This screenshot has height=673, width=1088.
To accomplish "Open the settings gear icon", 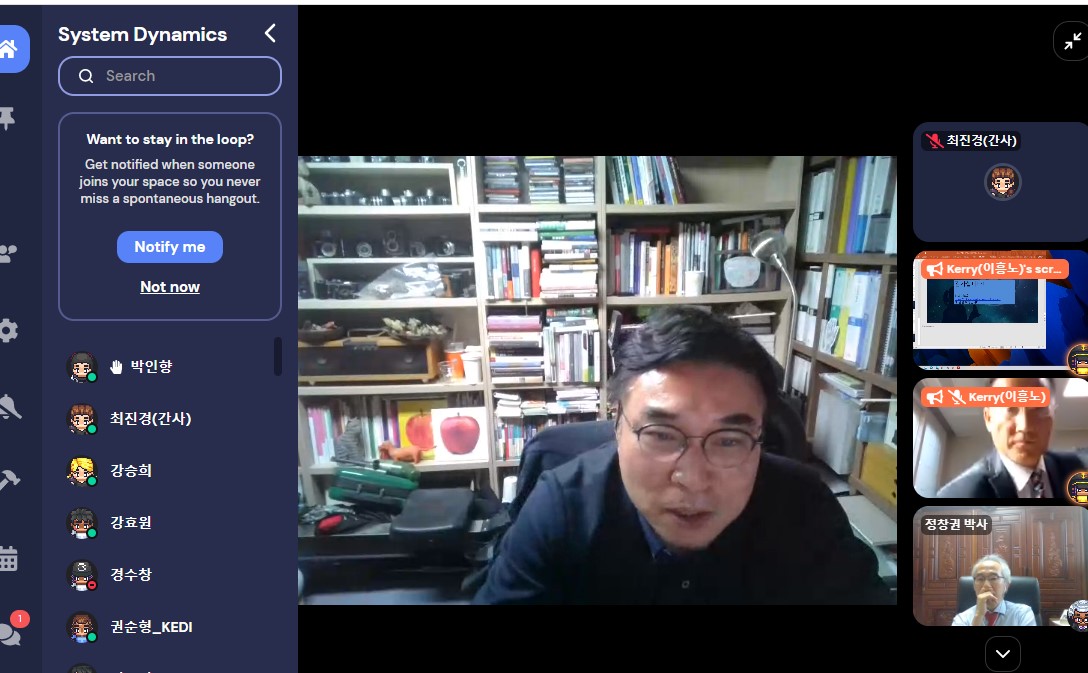I will click(x=9, y=331).
